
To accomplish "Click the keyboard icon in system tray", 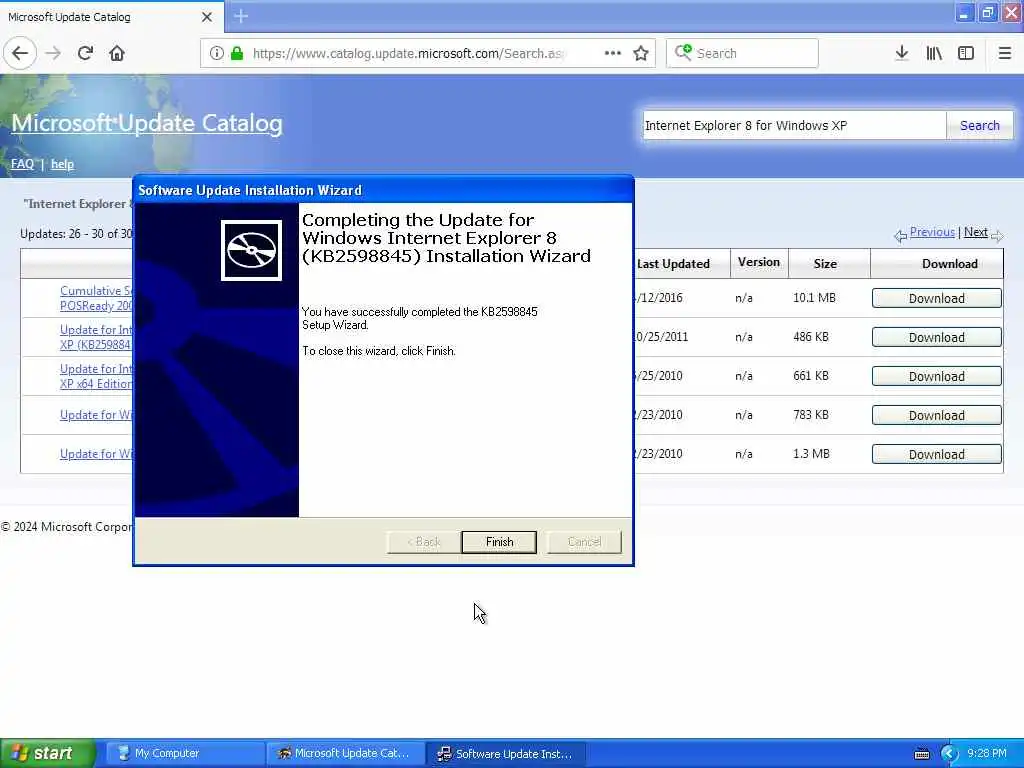I will coord(922,754).
